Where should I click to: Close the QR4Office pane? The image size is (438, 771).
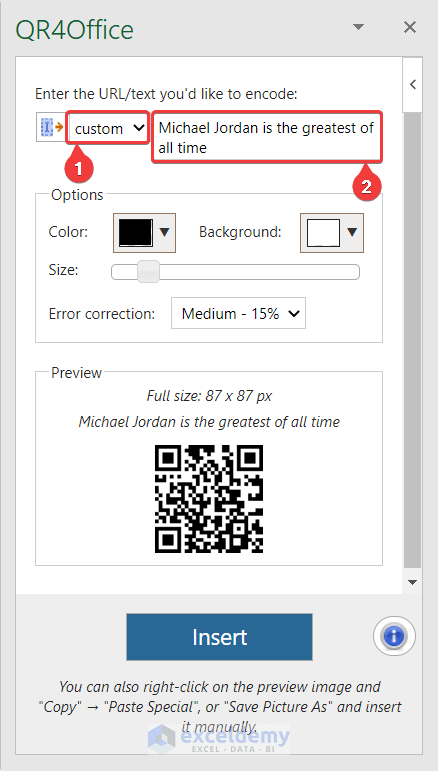410,28
